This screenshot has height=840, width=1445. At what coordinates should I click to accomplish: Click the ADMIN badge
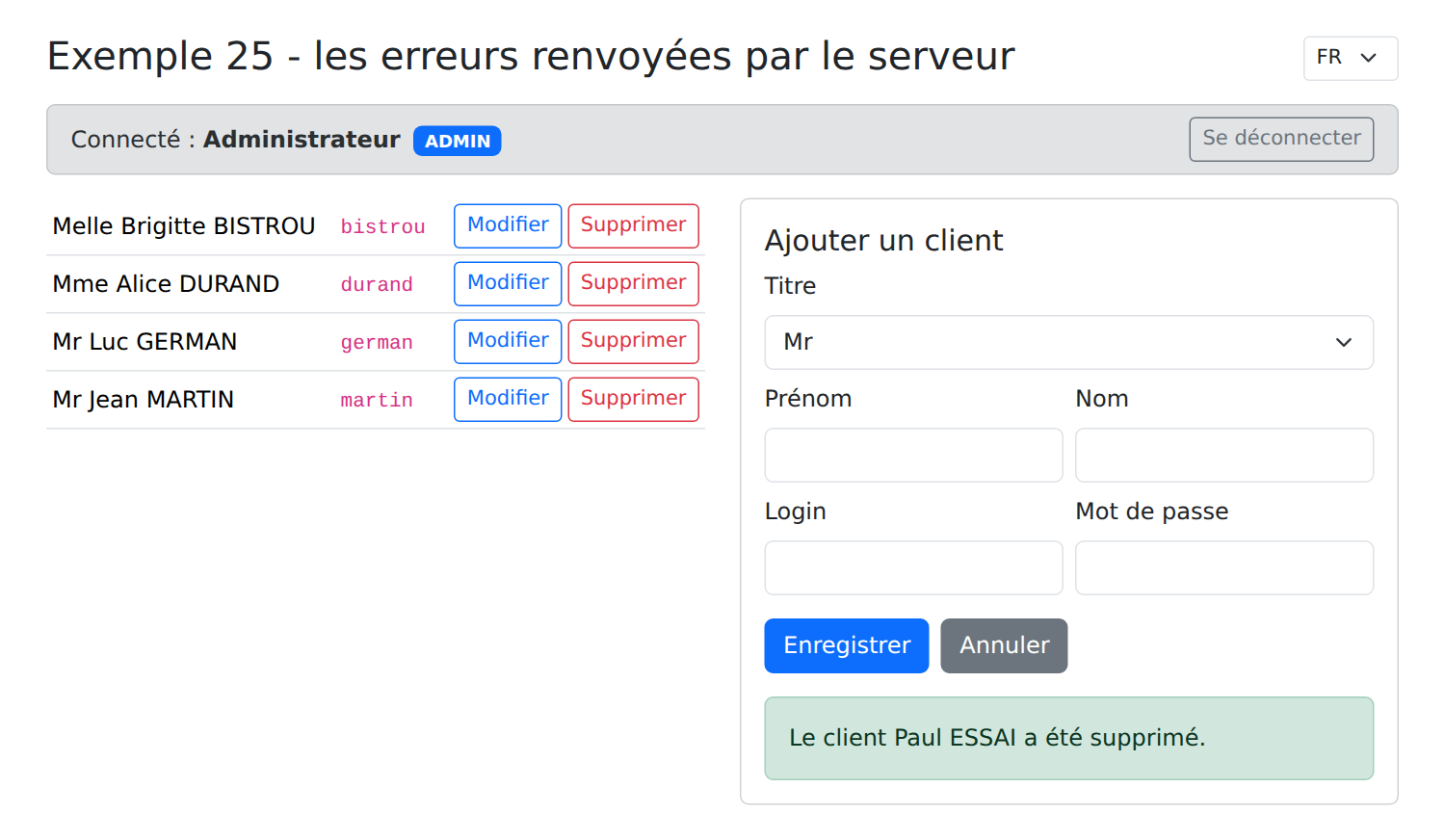point(457,141)
